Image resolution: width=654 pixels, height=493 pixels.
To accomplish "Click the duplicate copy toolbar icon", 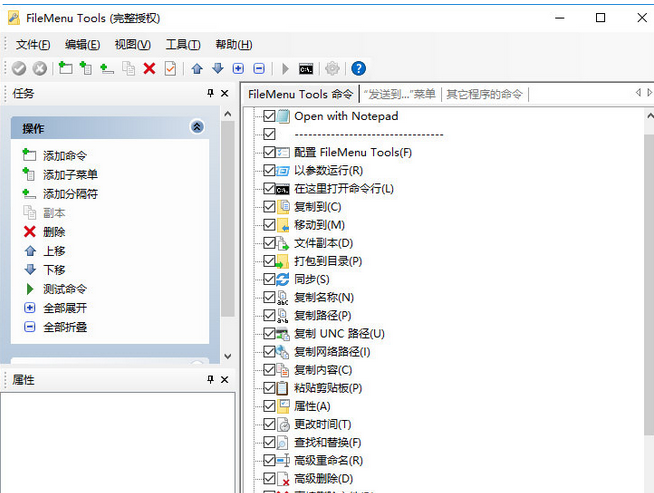I will tap(128, 68).
